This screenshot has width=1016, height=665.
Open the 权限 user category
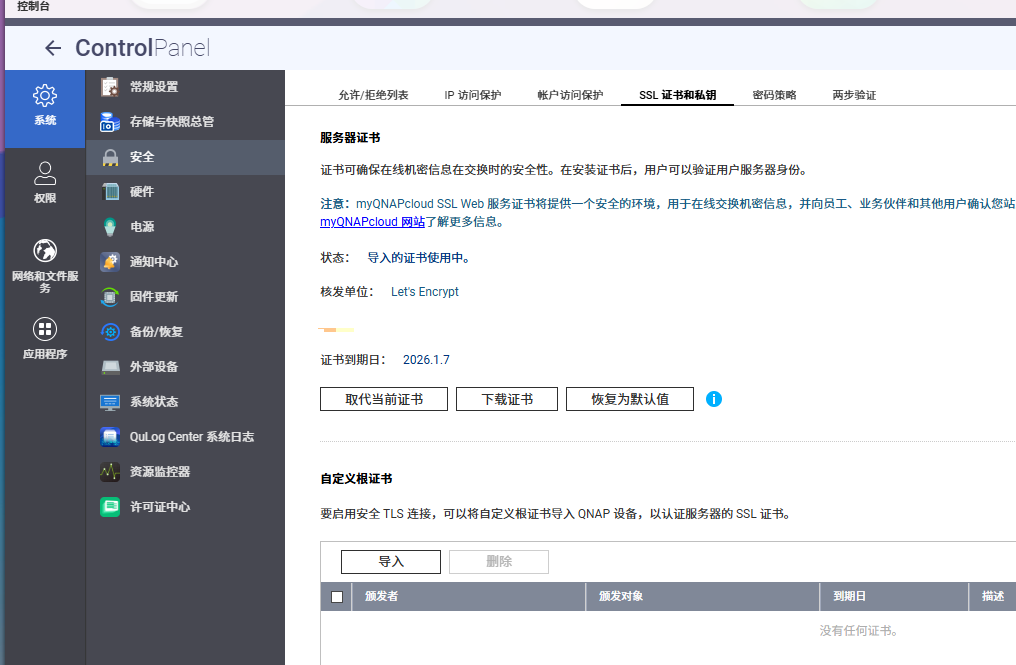(x=45, y=183)
